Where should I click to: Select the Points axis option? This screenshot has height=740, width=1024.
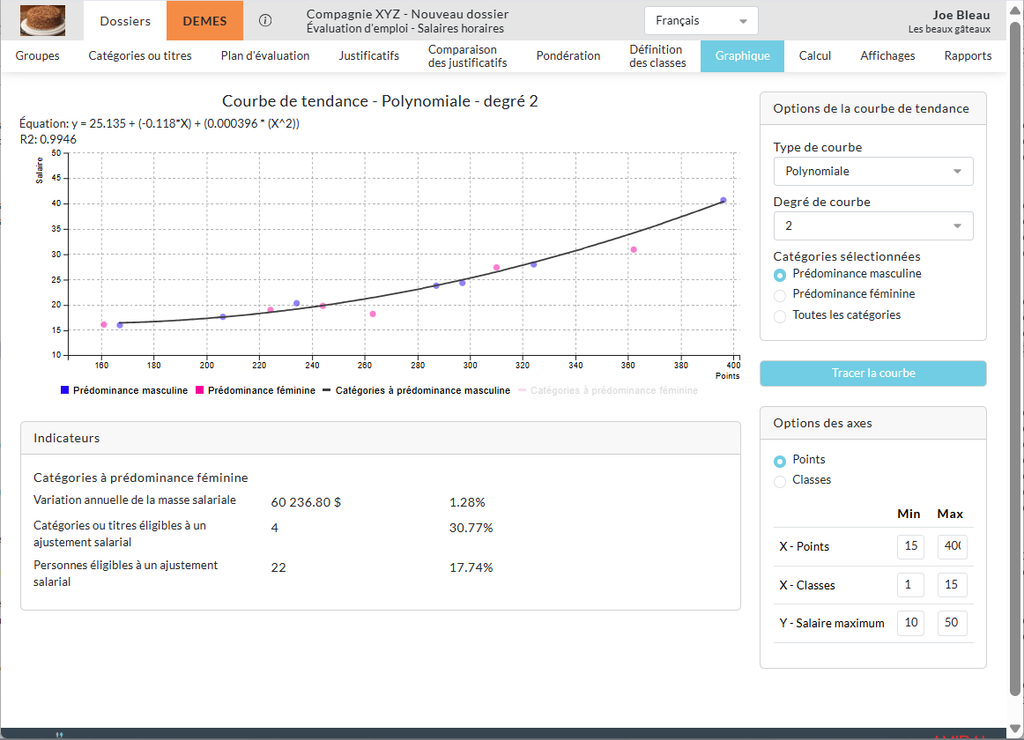tap(780, 461)
